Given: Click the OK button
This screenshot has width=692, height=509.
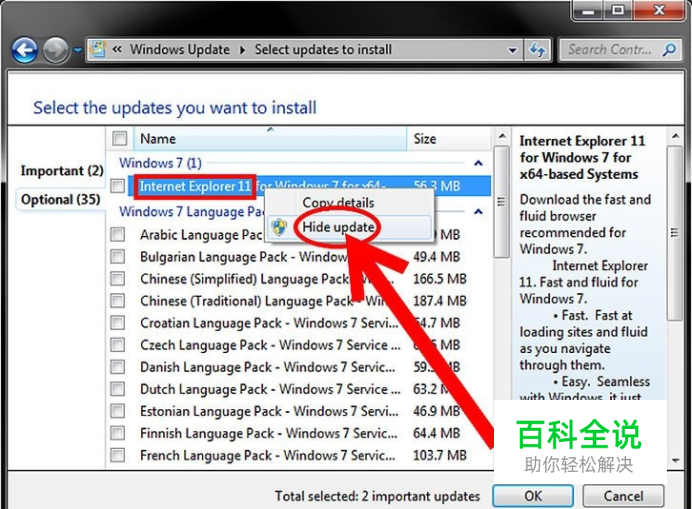Looking at the screenshot, I should pos(533,496).
